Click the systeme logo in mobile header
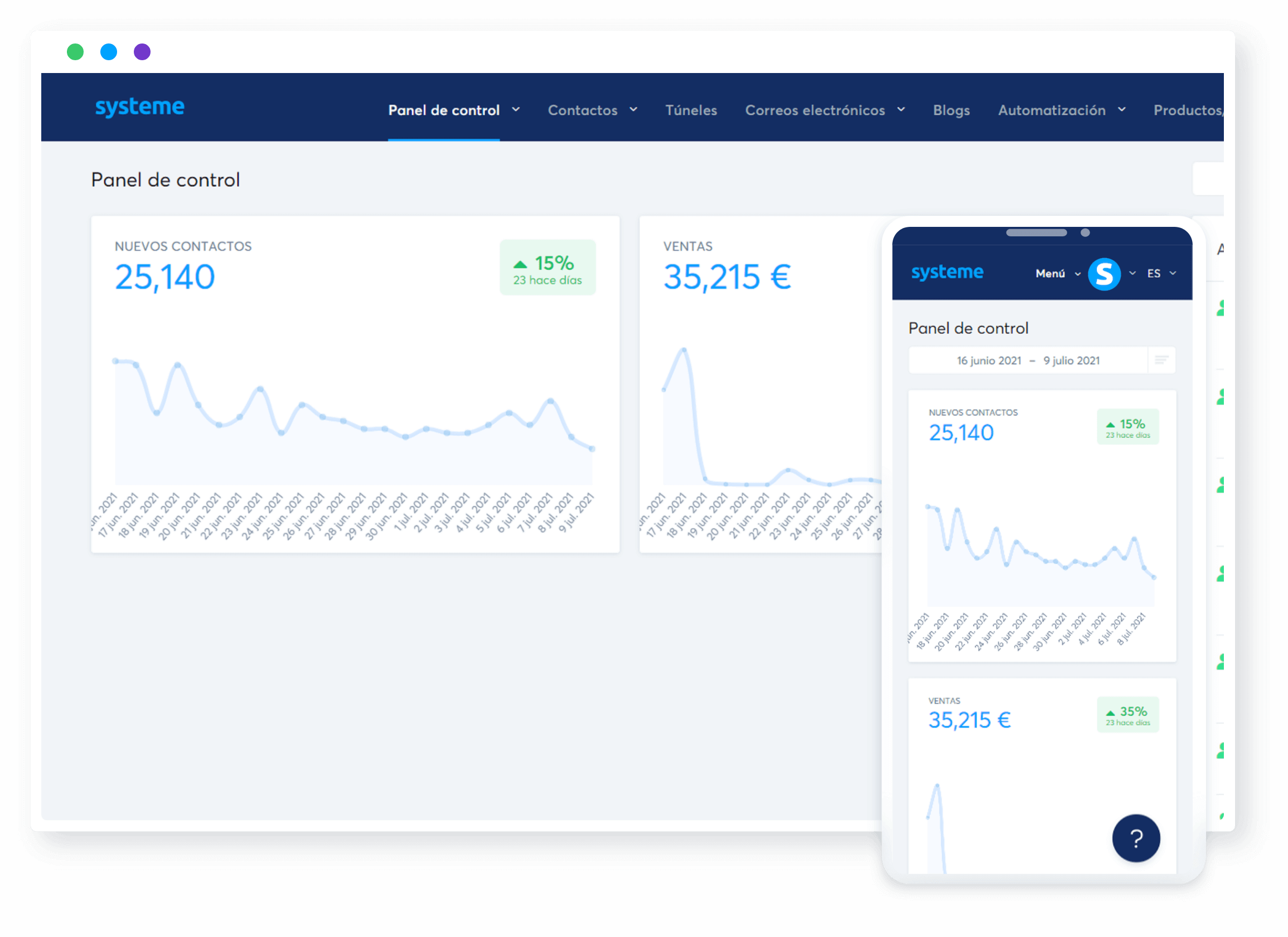Screen dimensions: 1288x937 (x=947, y=273)
